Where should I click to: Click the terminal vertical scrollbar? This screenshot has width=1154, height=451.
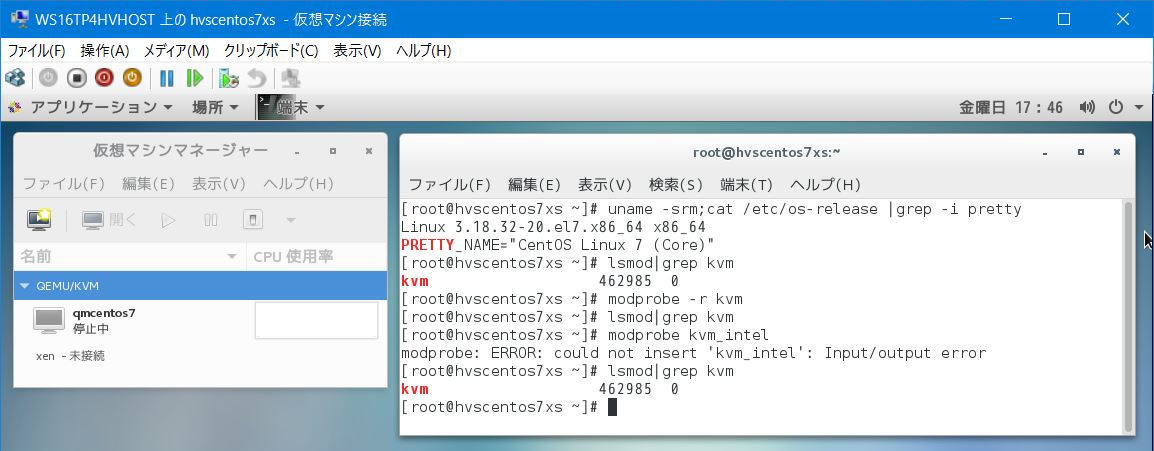(1129, 316)
